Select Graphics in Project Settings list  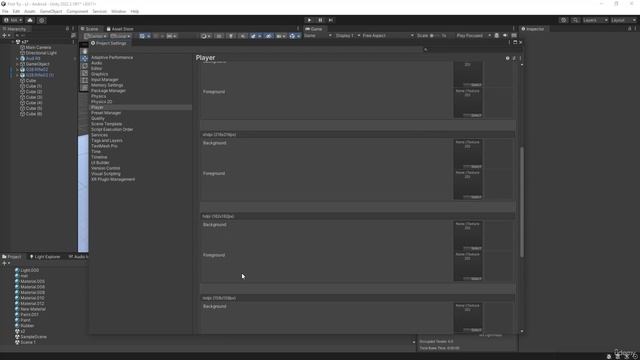click(100, 74)
